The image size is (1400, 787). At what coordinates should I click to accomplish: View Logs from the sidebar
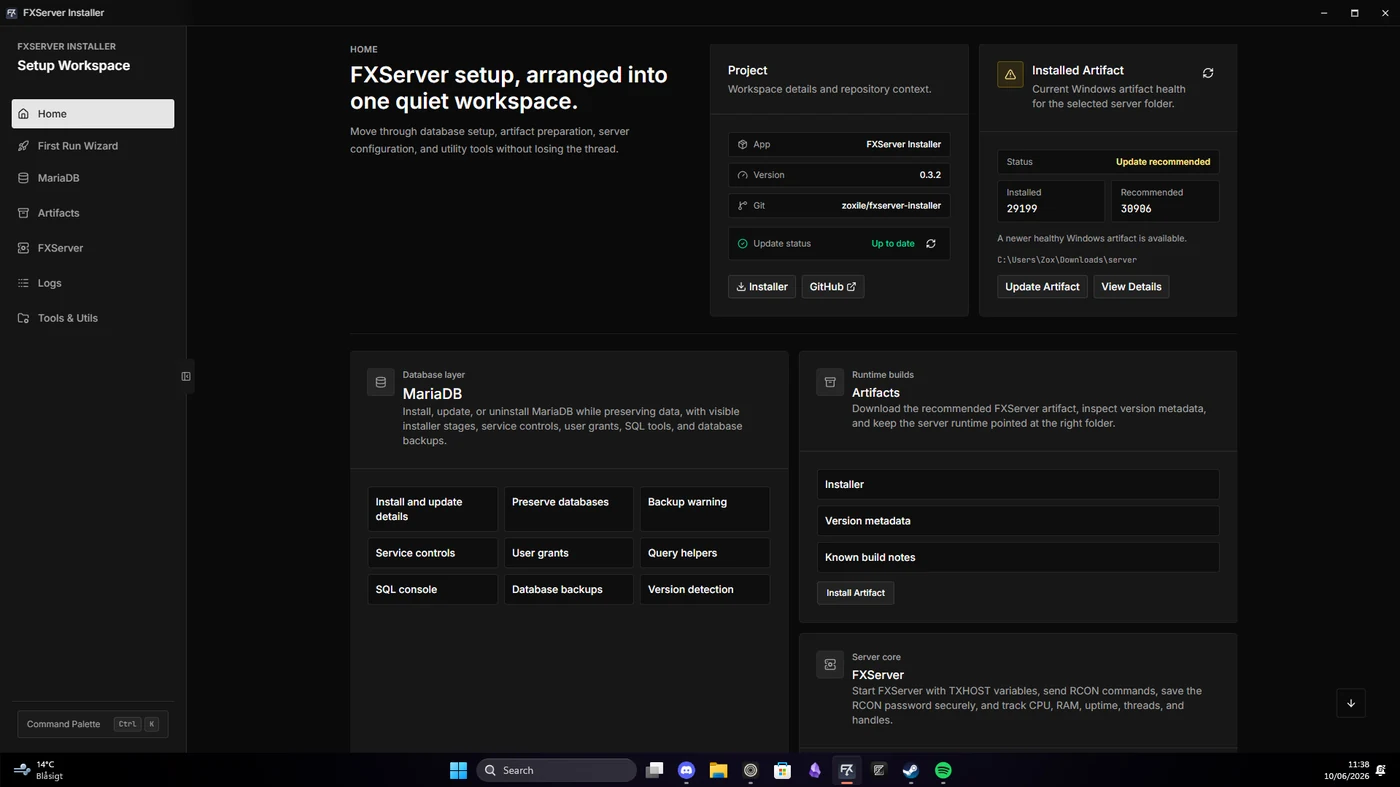(x=93, y=283)
